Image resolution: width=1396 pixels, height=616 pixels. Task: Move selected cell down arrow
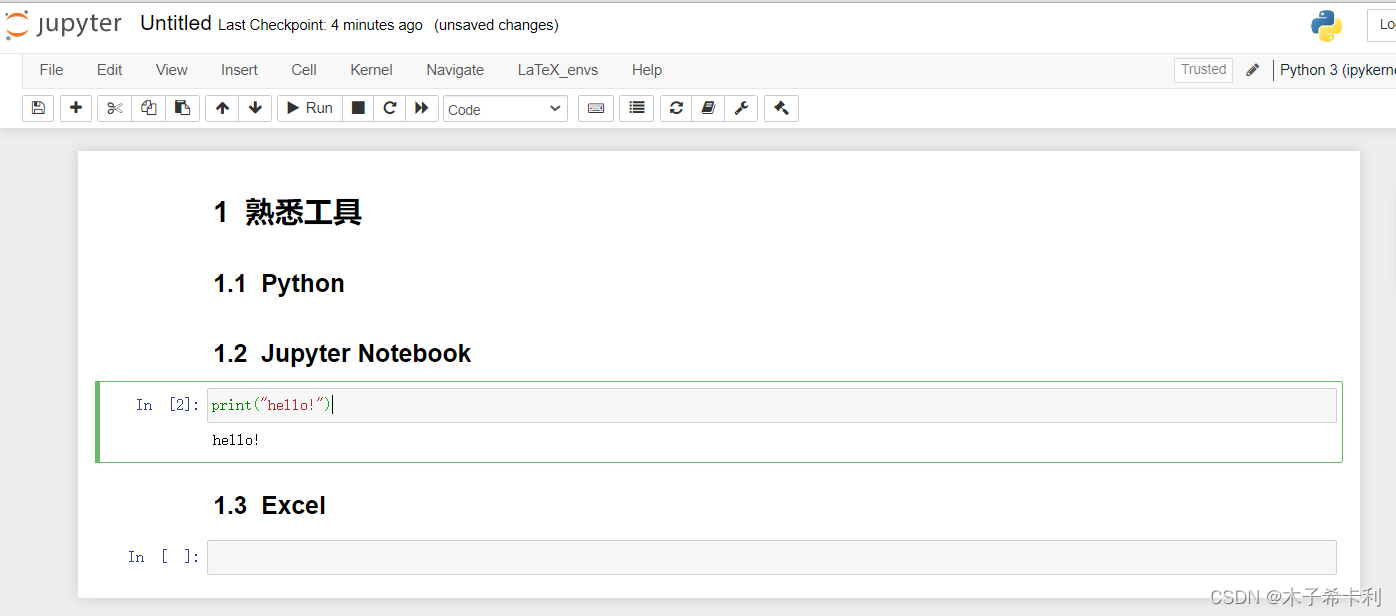click(x=255, y=108)
